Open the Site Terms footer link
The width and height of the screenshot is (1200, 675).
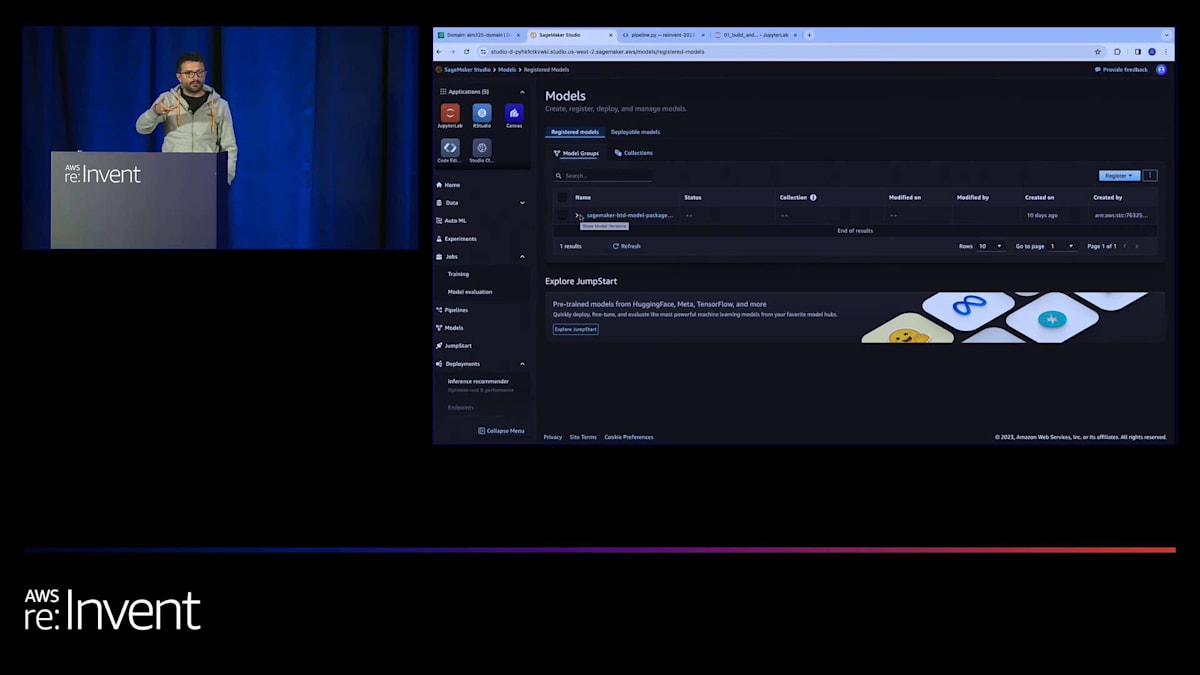pyautogui.click(x=583, y=437)
